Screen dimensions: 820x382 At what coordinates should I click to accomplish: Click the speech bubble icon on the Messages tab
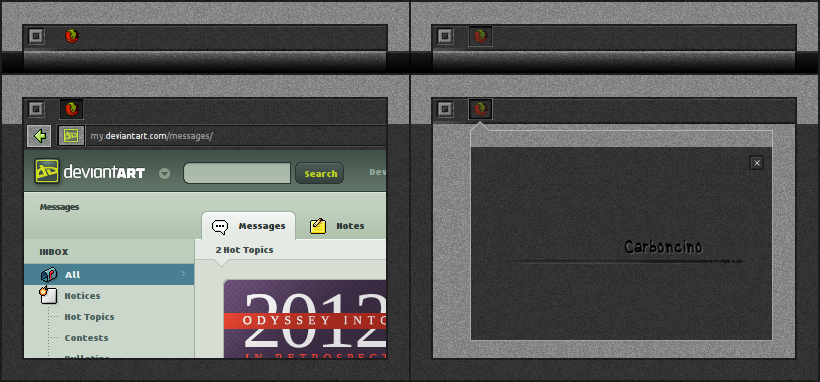[220, 227]
